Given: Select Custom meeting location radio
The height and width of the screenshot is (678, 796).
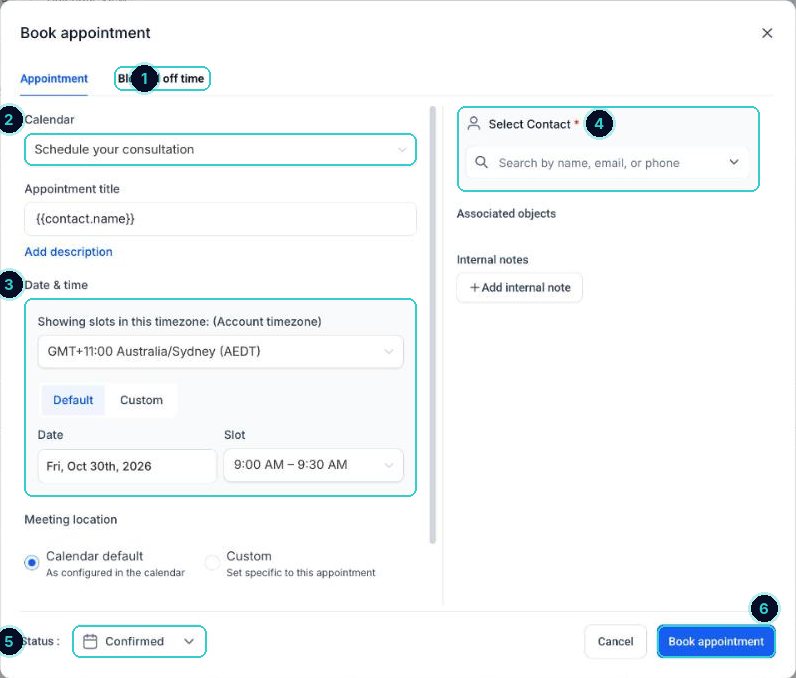Looking at the screenshot, I should [x=212, y=562].
